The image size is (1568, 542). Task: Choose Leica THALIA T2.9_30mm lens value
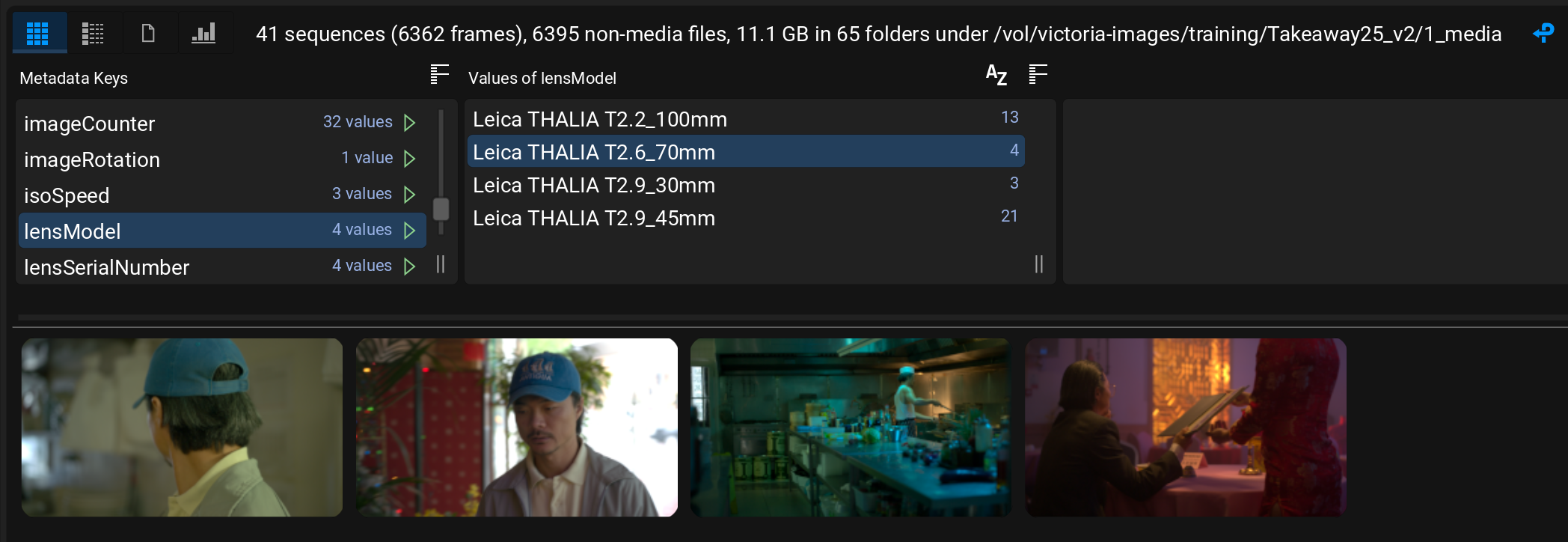pos(594,186)
